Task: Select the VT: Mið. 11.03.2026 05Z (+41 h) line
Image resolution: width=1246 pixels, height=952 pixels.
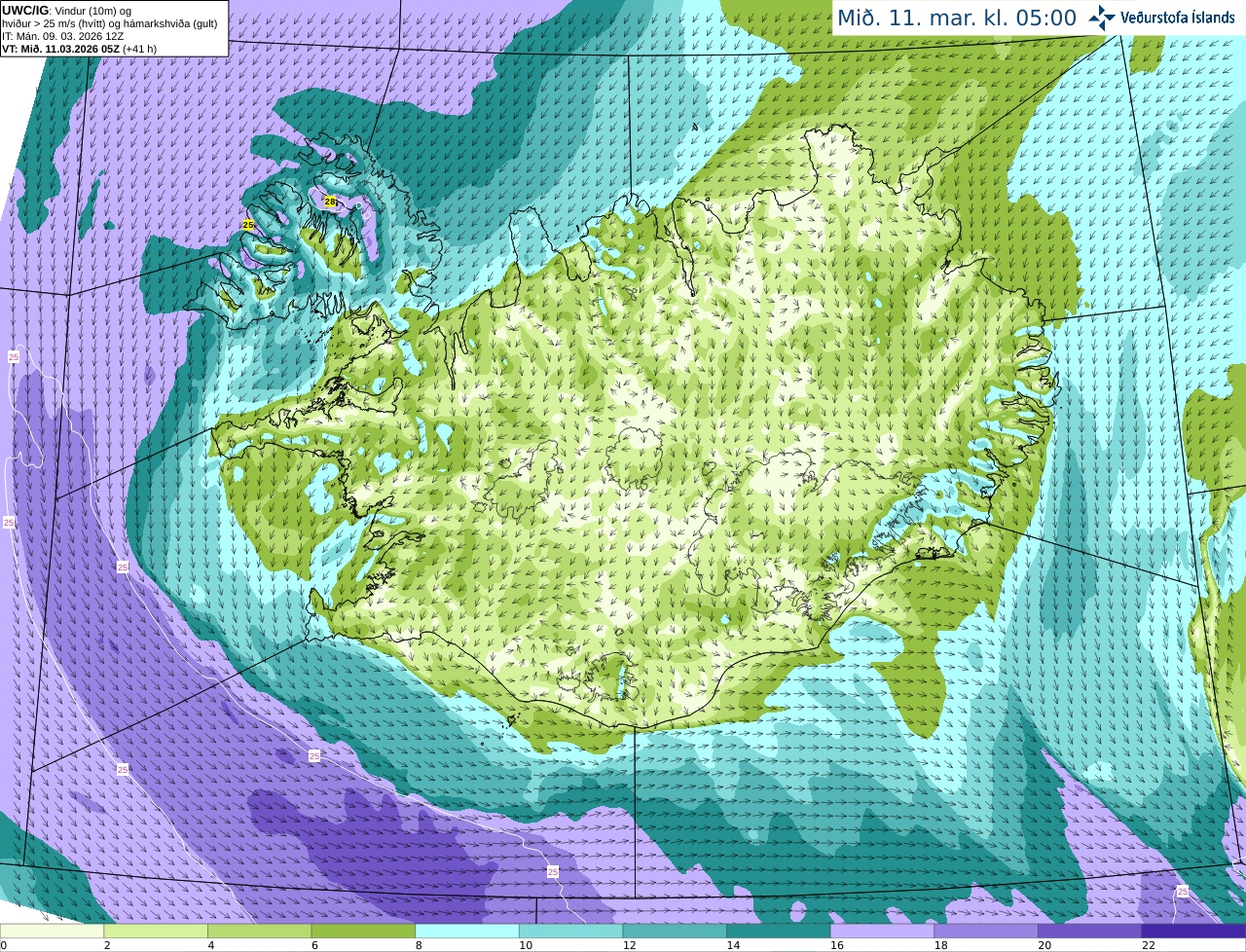Action: click(80, 49)
